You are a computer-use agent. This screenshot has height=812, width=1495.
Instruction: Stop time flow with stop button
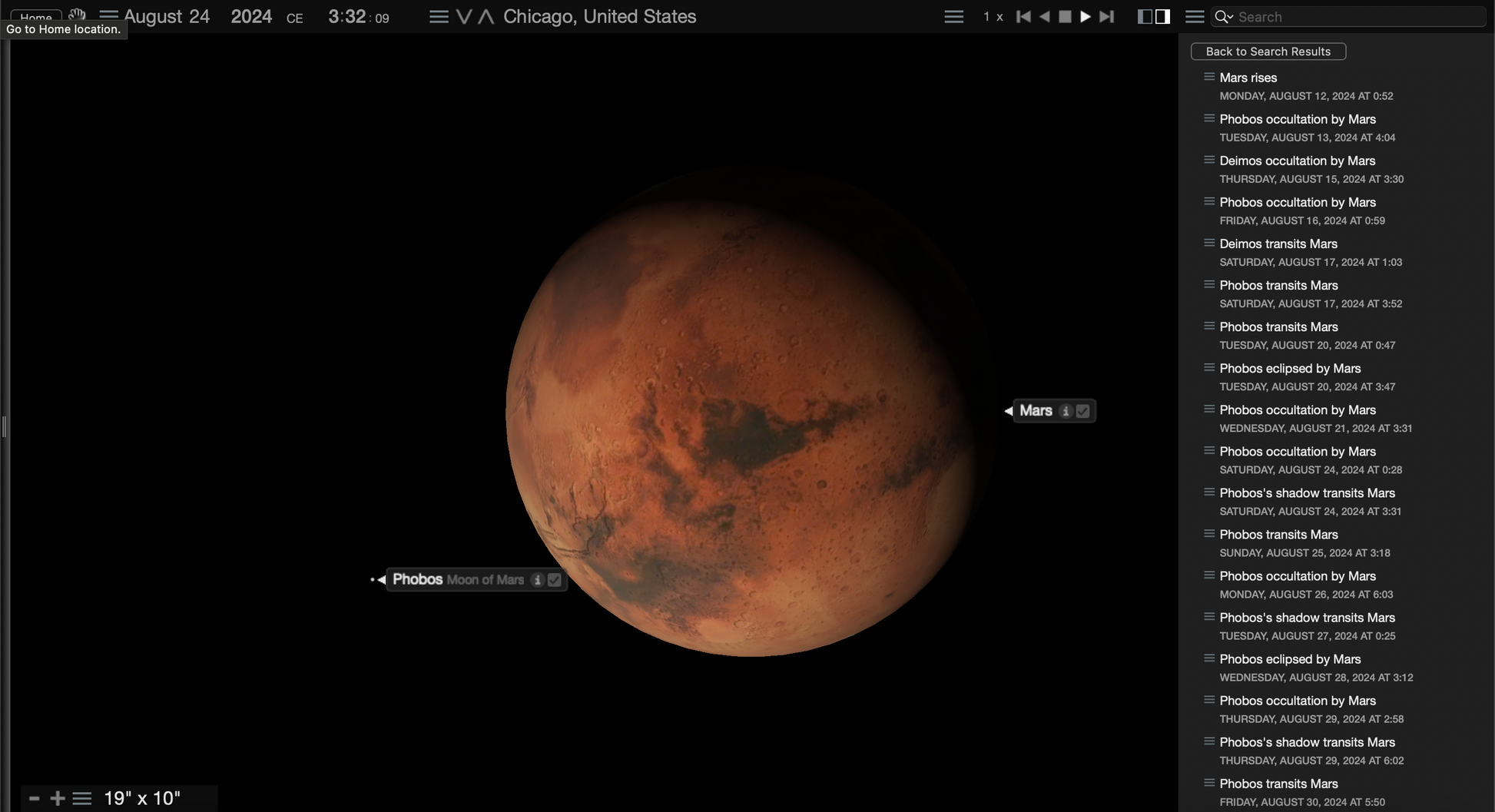pyautogui.click(x=1065, y=16)
